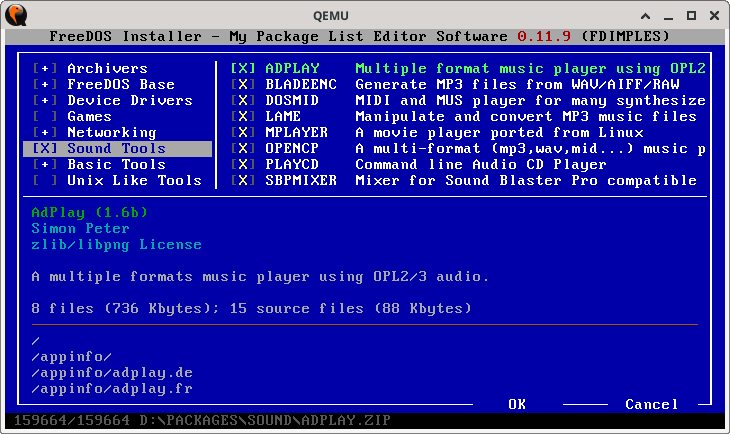Click the '/appinfo/' file list entry
Image resolution: width=730 pixels, height=434 pixels.
coord(72,357)
